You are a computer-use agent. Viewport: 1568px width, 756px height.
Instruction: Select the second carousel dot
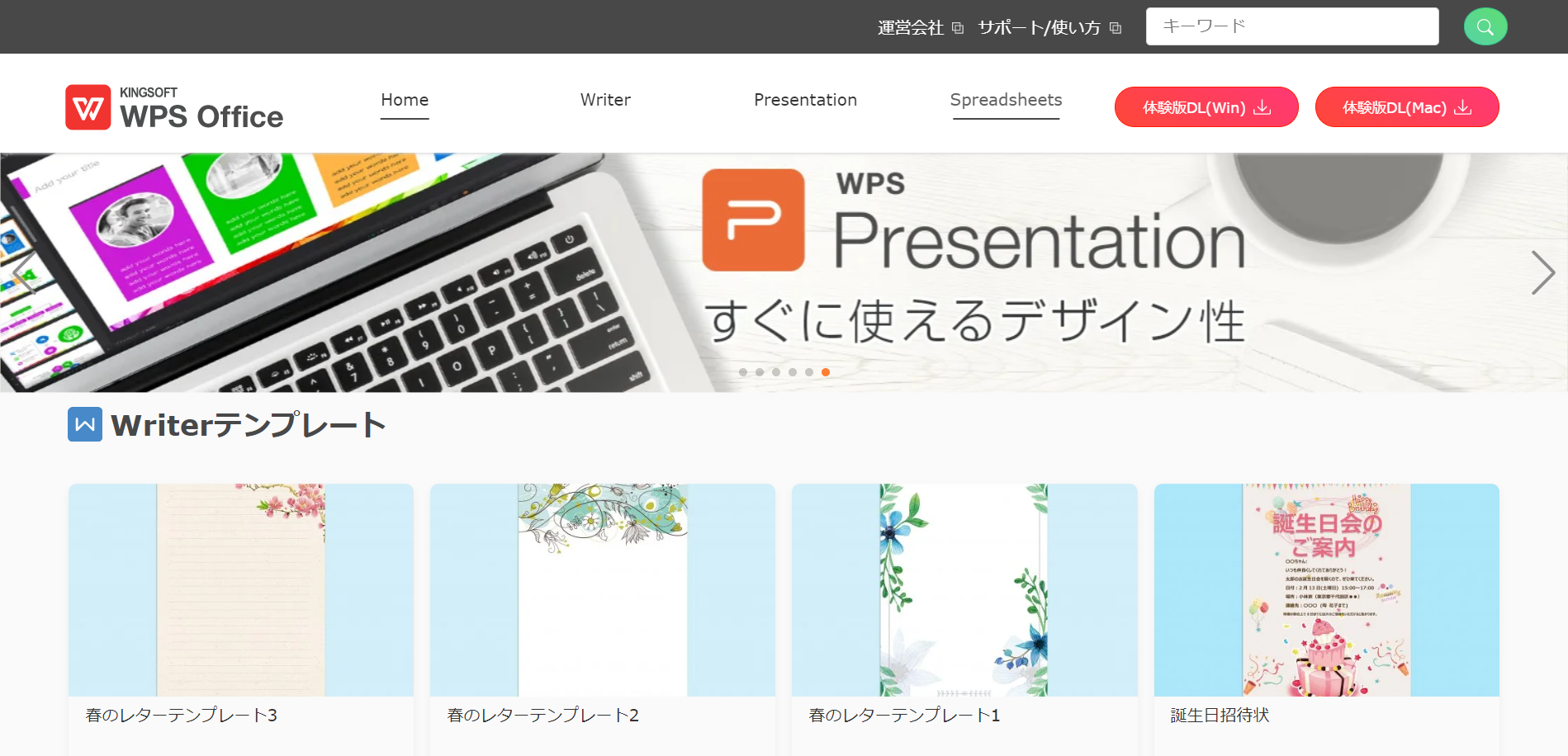tap(760, 372)
